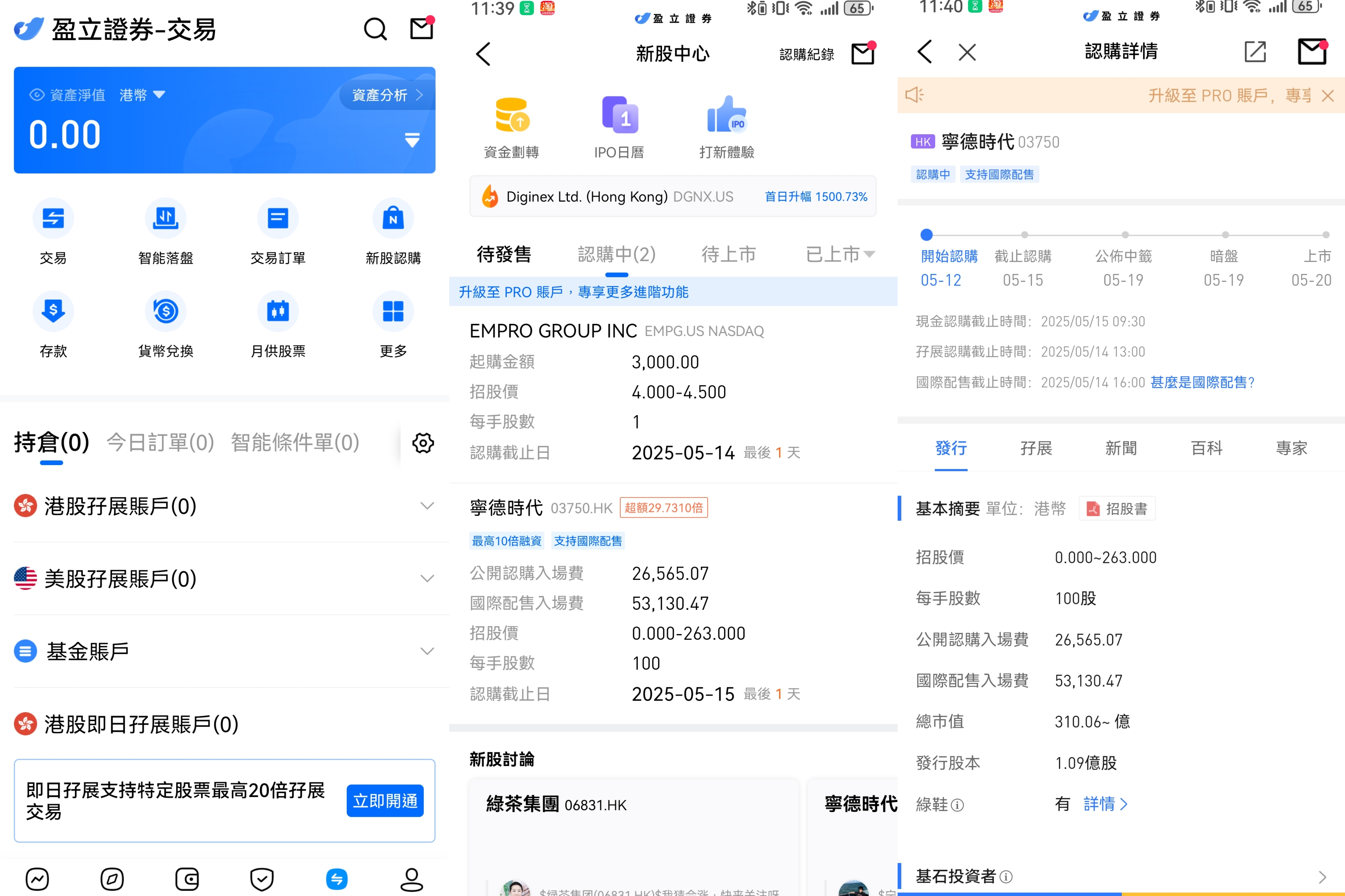Open 綠鞋 詳情 link
The height and width of the screenshot is (896, 1345).
coord(1106,804)
